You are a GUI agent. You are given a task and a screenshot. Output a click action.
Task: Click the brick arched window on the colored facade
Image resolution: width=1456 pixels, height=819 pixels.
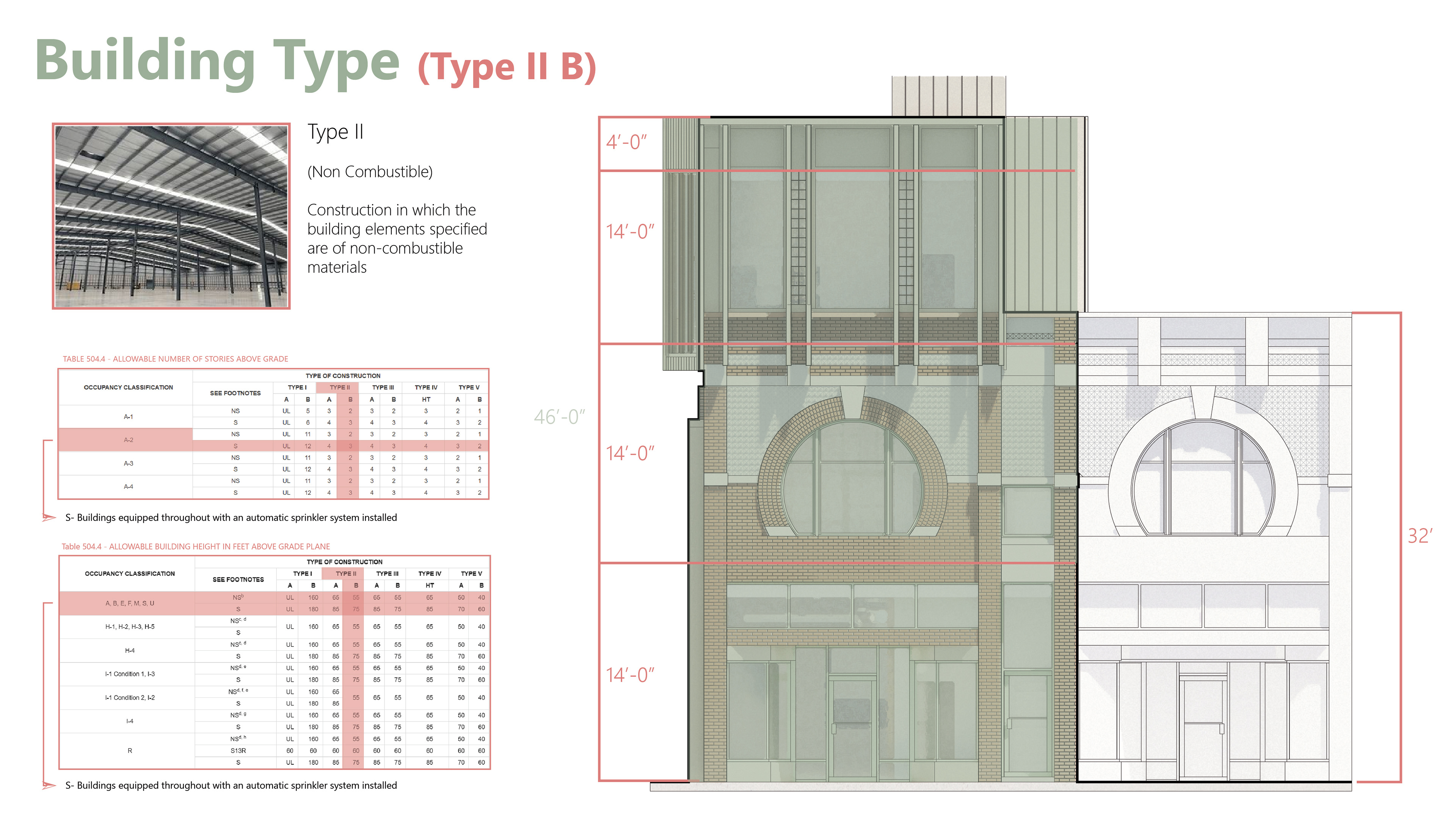point(853,478)
